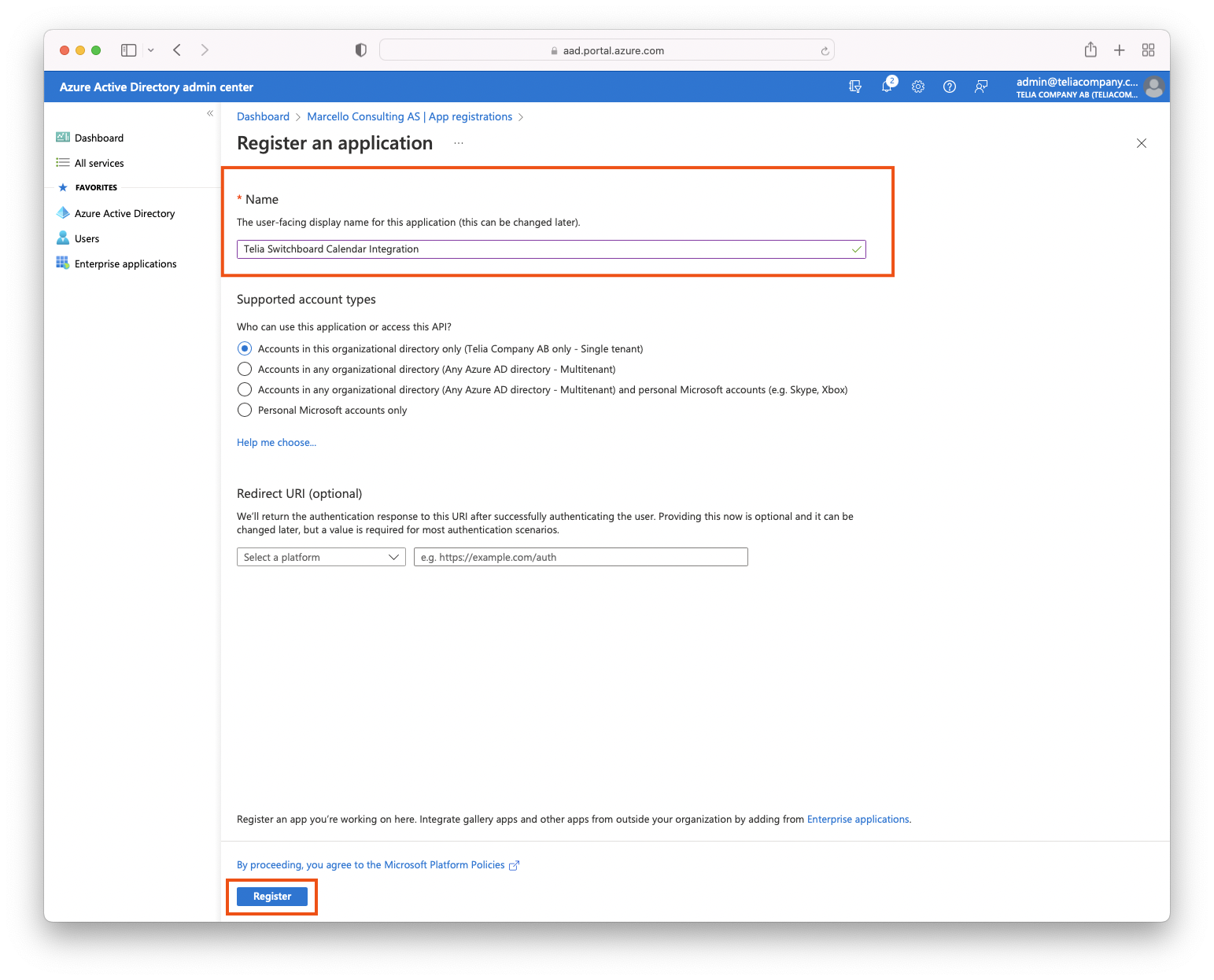Click Marcello Consulting AS App registrations breadcrumb
1214x980 pixels.
click(x=409, y=116)
